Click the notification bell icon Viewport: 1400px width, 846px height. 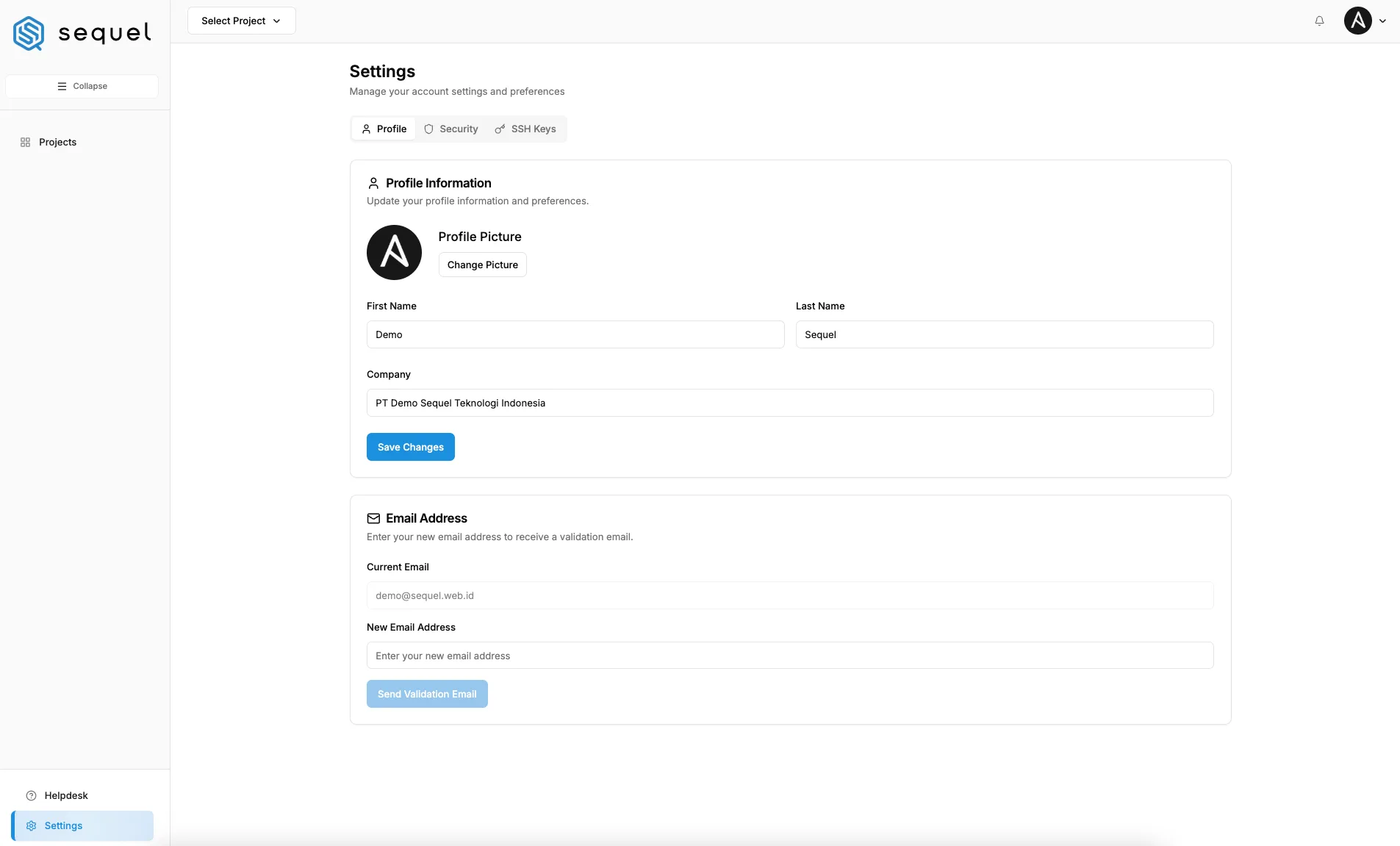pyautogui.click(x=1319, y=21)
